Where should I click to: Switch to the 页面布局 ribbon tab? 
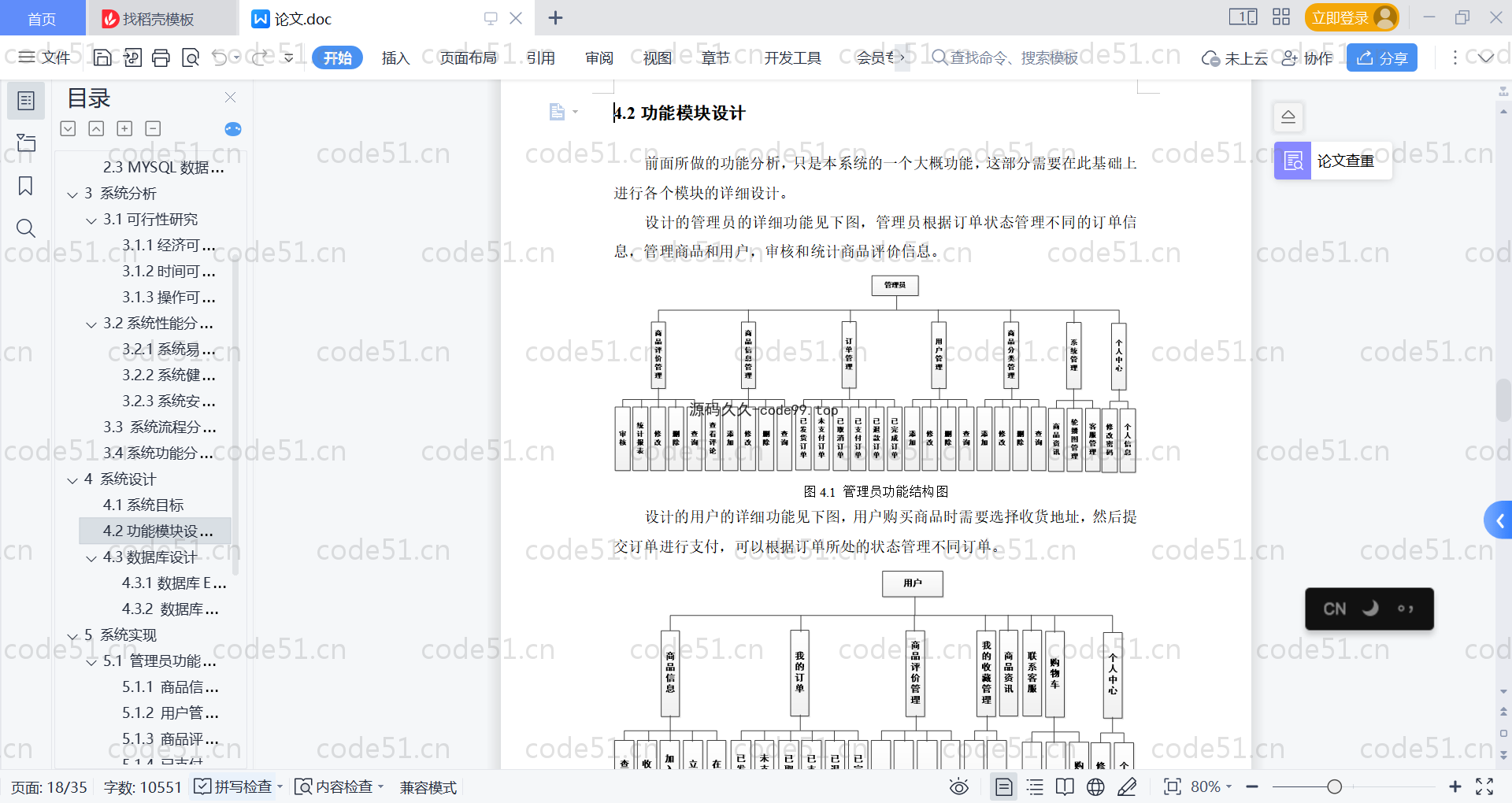point(468,57)
